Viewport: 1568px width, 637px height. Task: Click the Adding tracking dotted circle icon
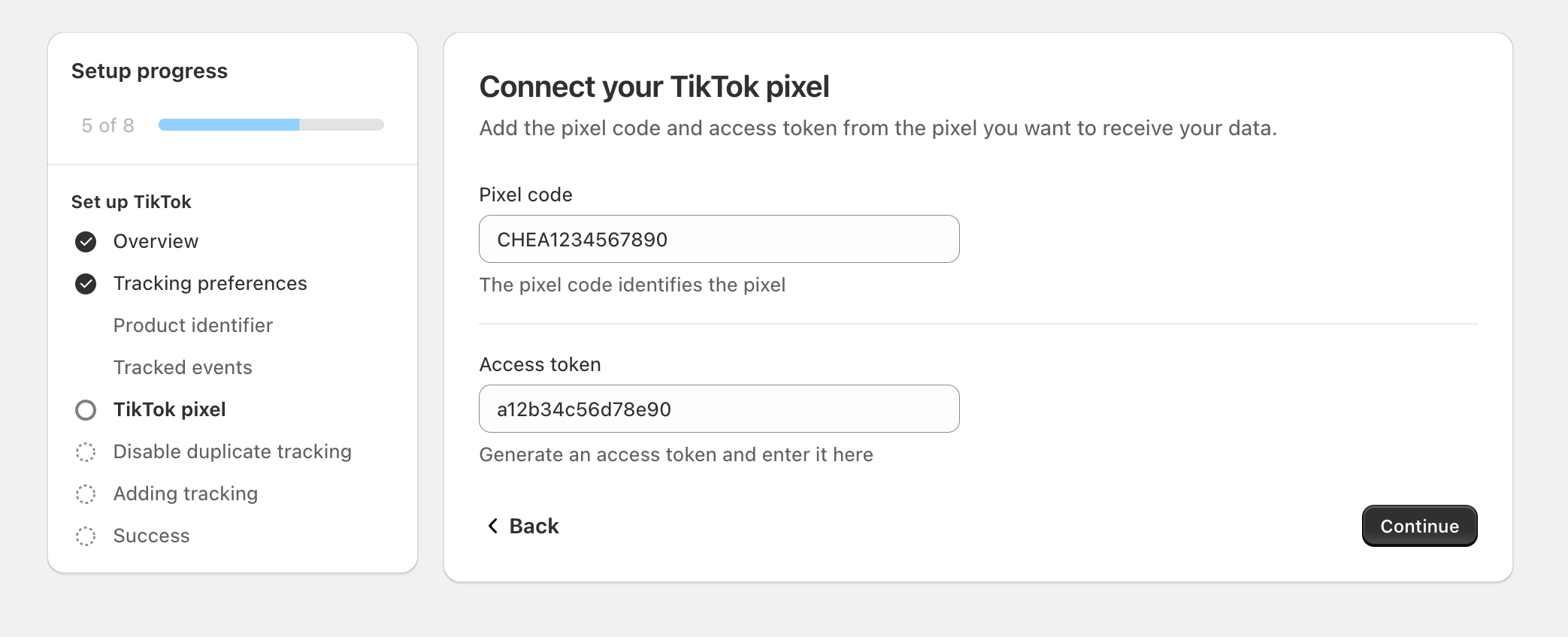coord(86,494)
